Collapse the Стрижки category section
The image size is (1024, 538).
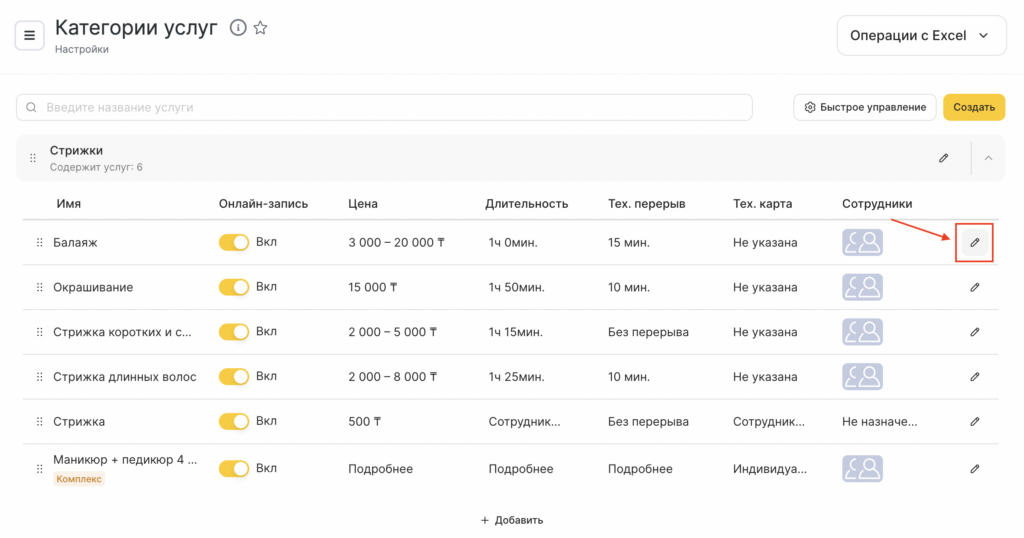point(988,158)
